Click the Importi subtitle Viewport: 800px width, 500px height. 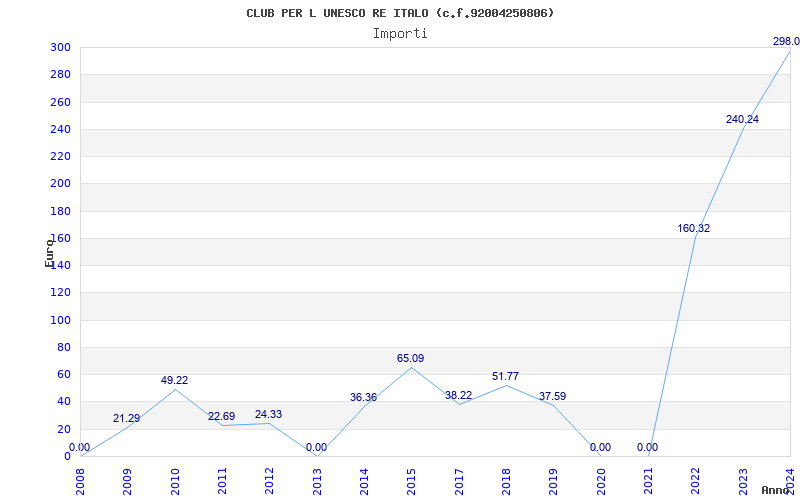point(400,33)
